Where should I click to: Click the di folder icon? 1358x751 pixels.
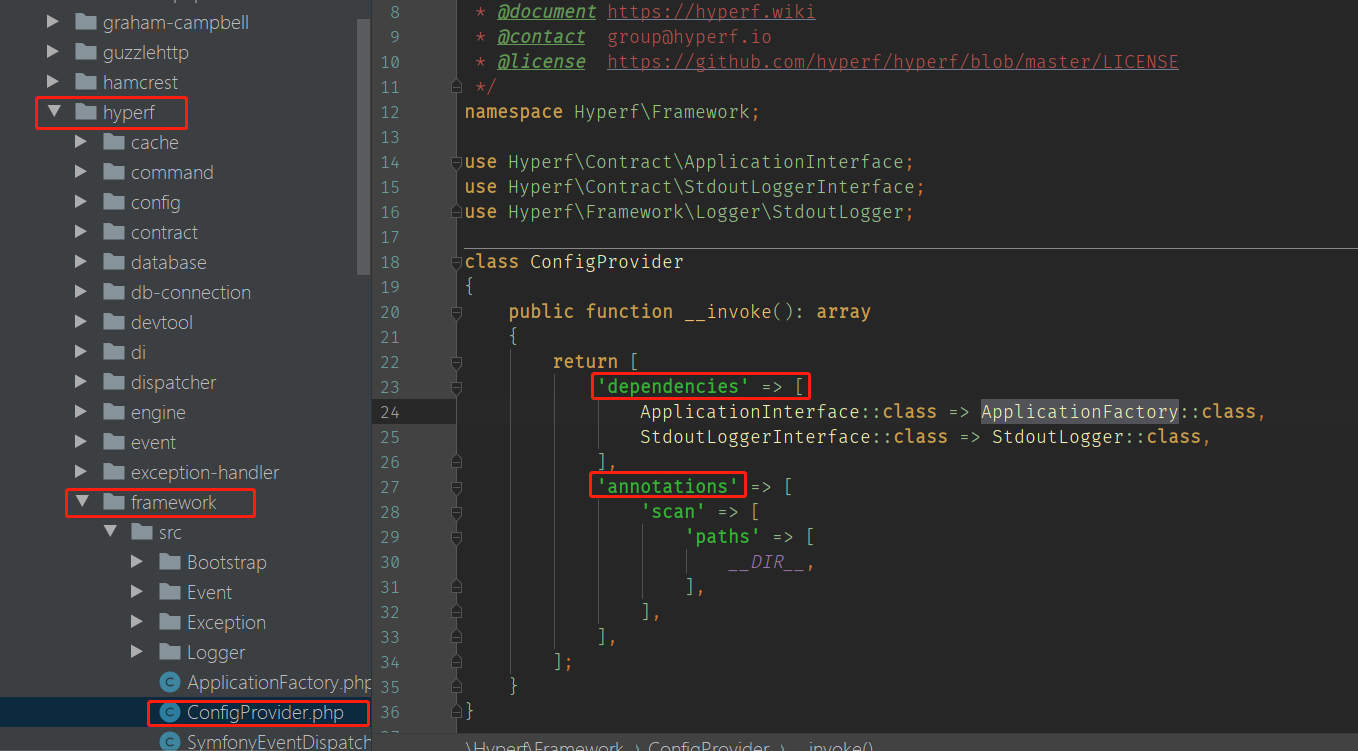pos(113,352)
